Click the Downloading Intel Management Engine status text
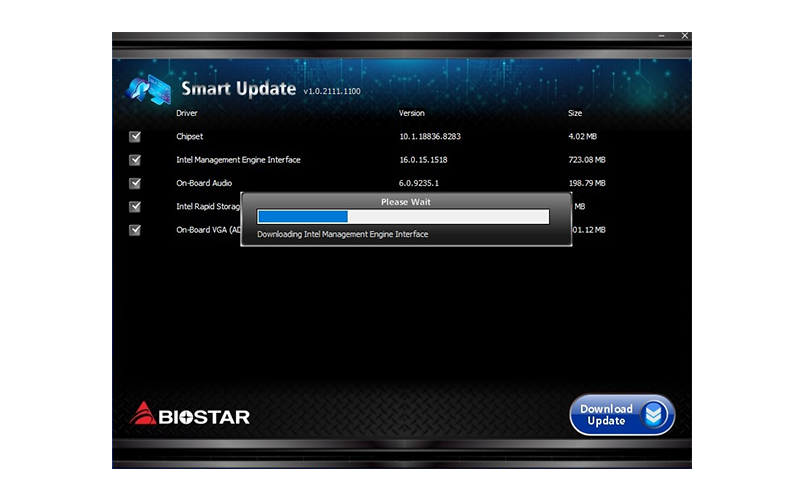This screenshot has width=800, height=500. coord(342,234)
